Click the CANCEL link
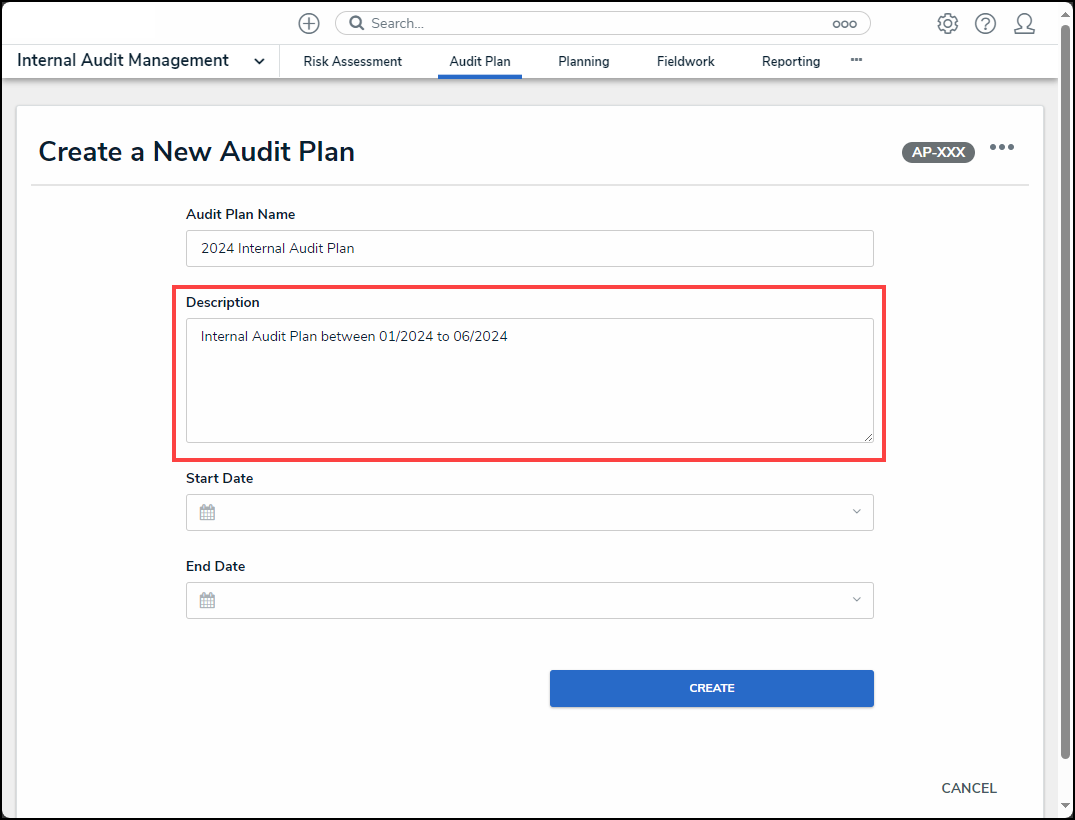 point(968,788)
